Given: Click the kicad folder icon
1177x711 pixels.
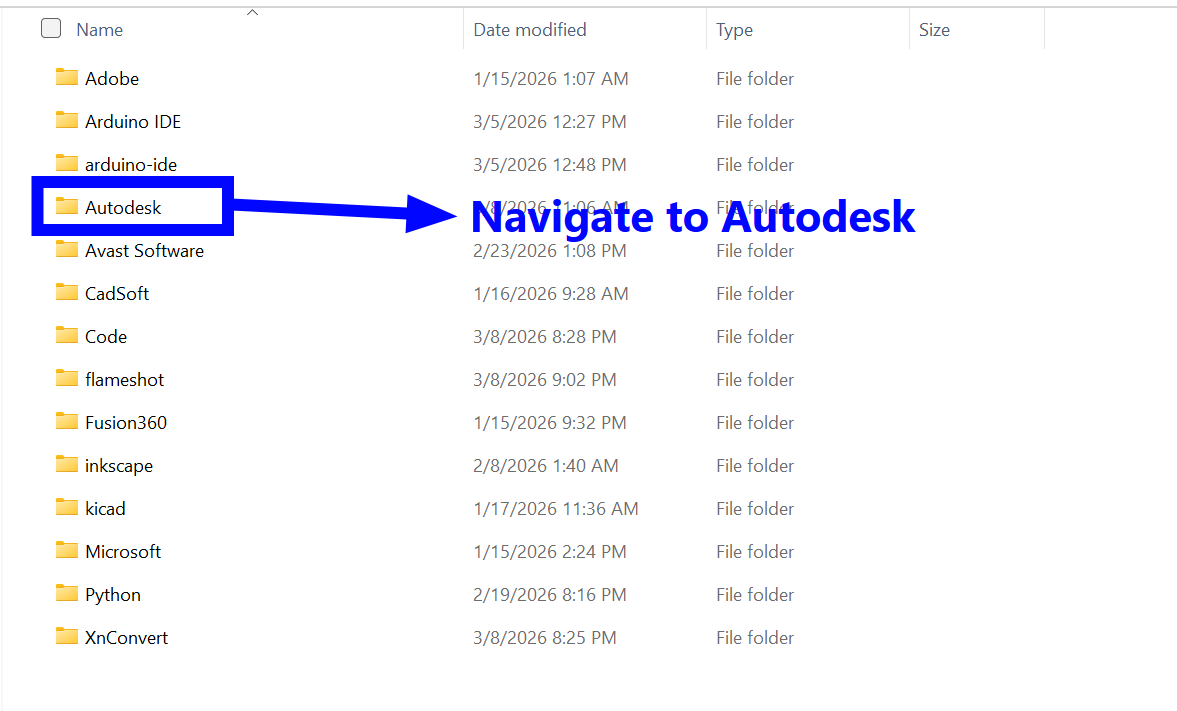Looking at the screenshot, I should 67,508.
